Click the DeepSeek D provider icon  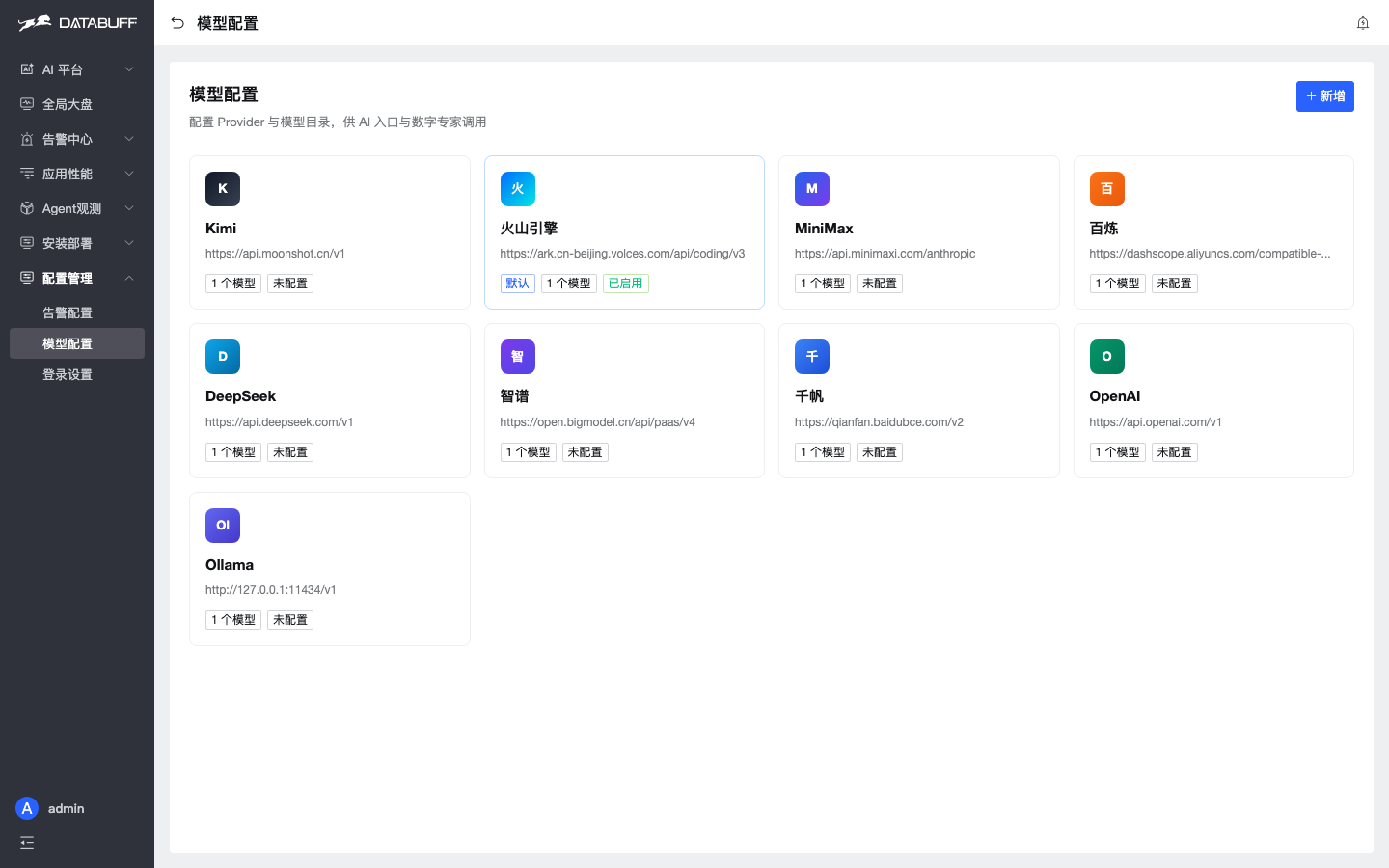[x=223, y=357]
